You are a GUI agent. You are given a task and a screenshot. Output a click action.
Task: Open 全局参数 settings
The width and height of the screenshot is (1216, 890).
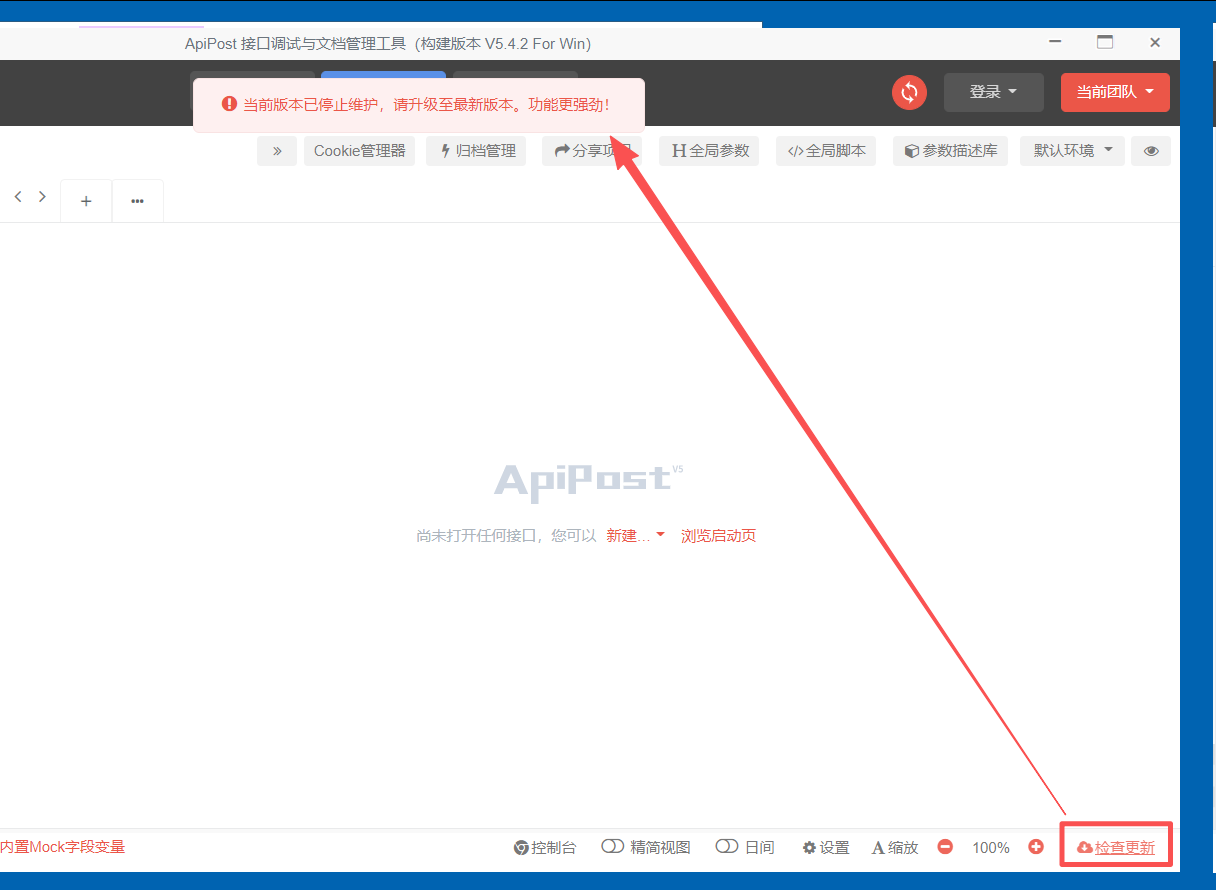709,151
